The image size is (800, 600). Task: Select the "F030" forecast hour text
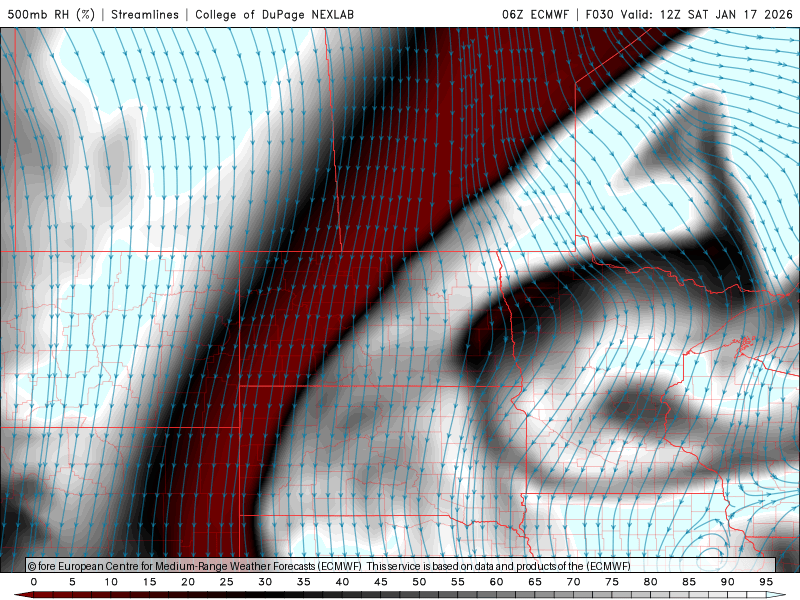[x=599, y=14]
